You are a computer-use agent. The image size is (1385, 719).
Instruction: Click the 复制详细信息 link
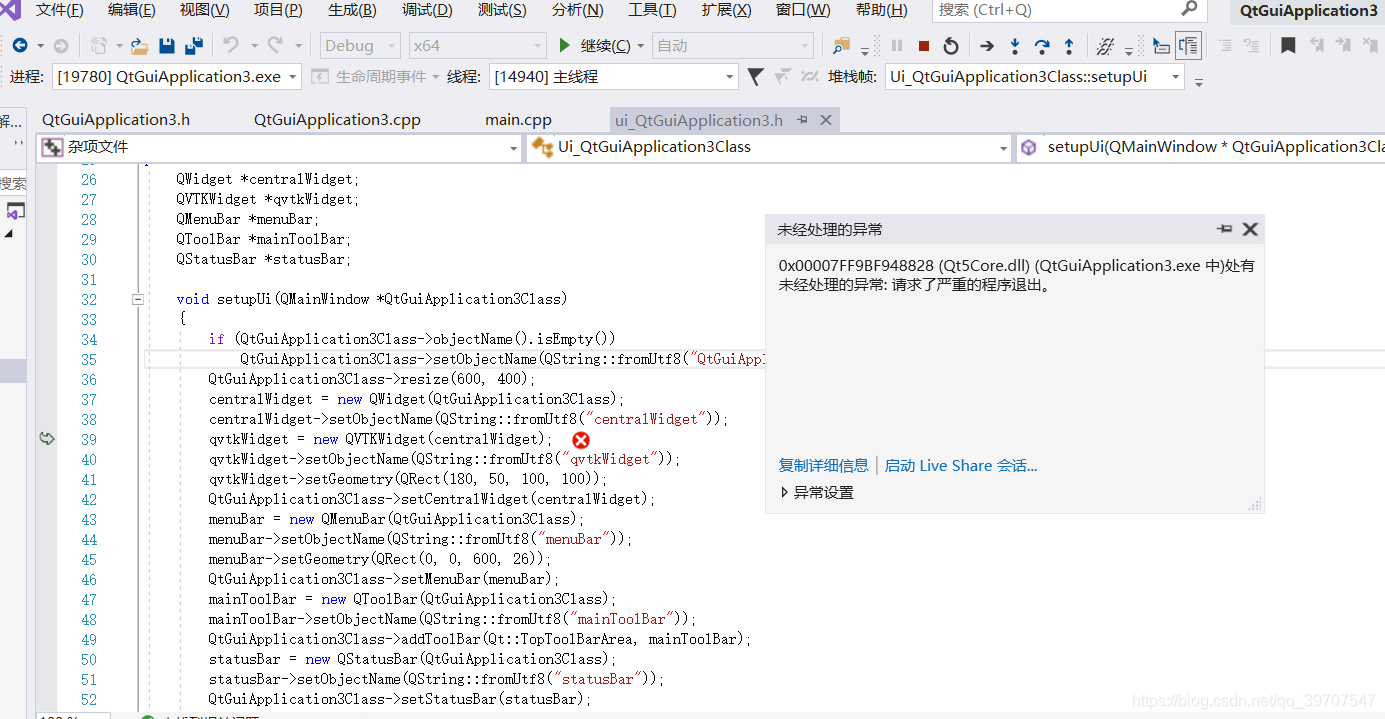823,465
